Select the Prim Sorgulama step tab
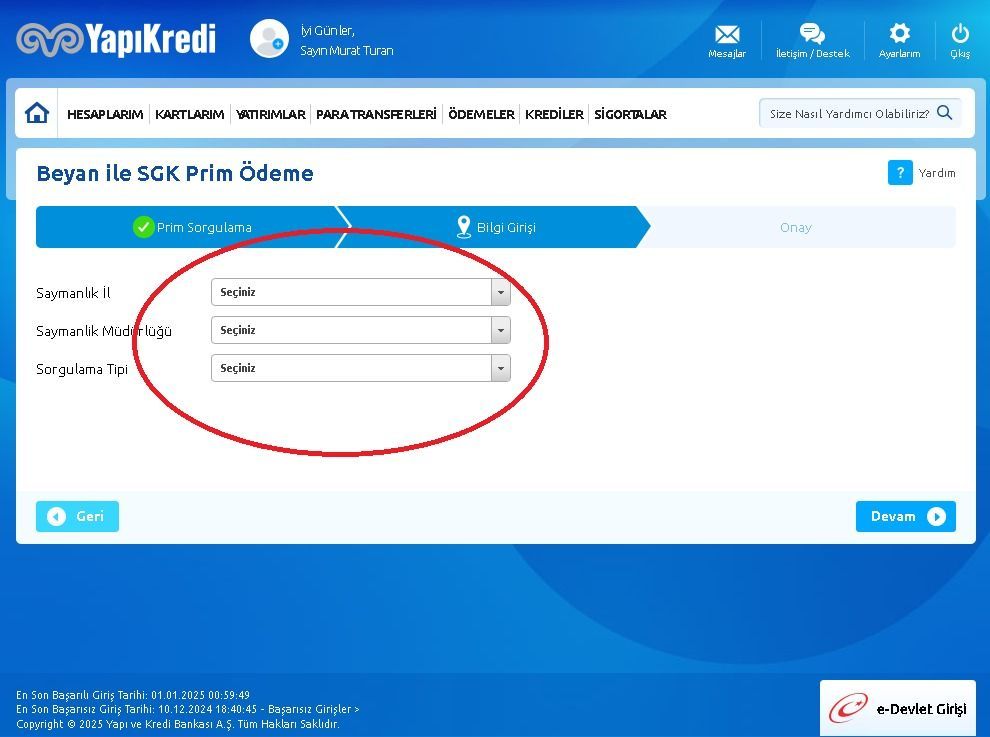Viewport: 990px width, 737px height. click(192, 227)
